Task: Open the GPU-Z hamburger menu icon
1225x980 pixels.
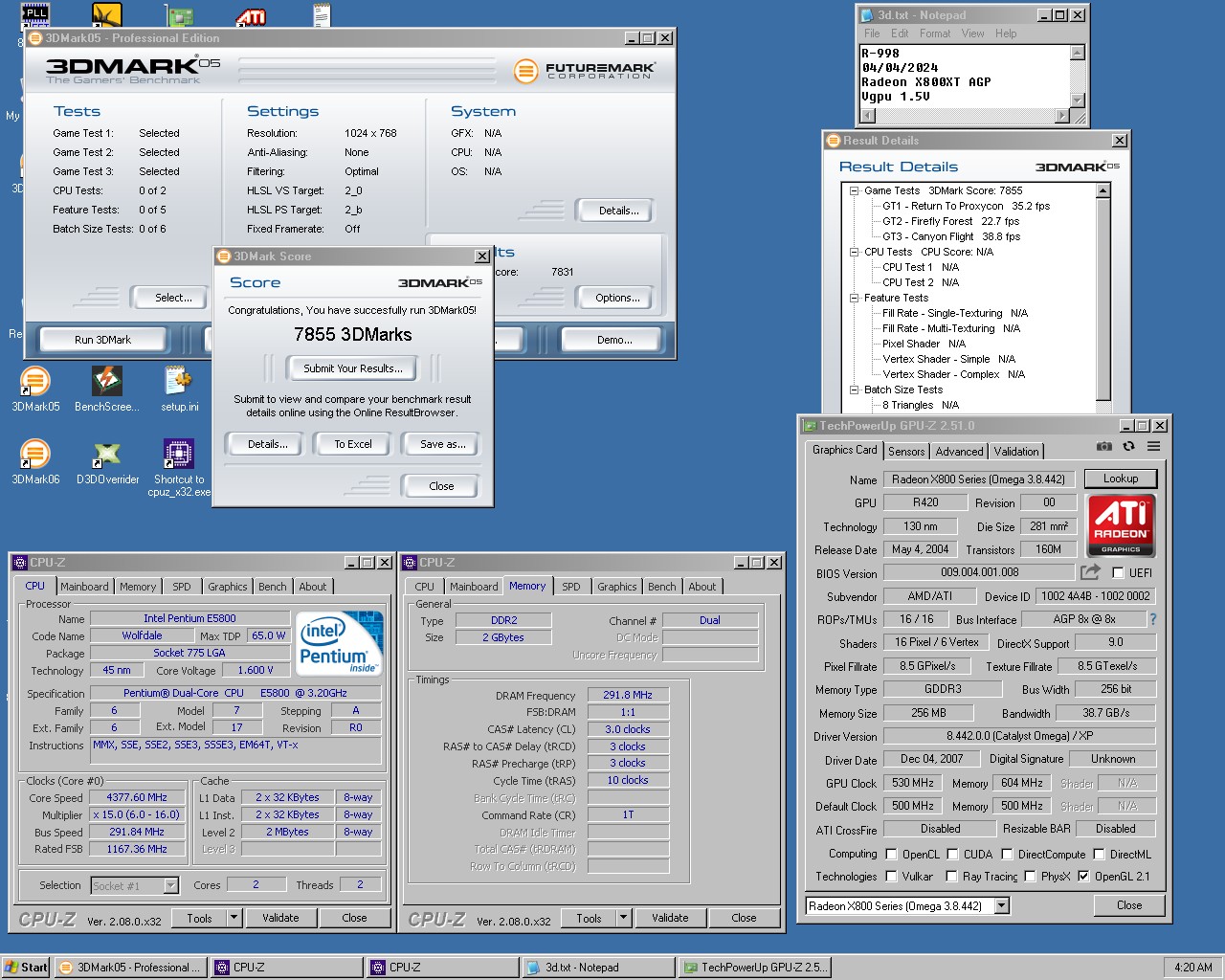Action: pyautogui.click(x=1153, y=446)
